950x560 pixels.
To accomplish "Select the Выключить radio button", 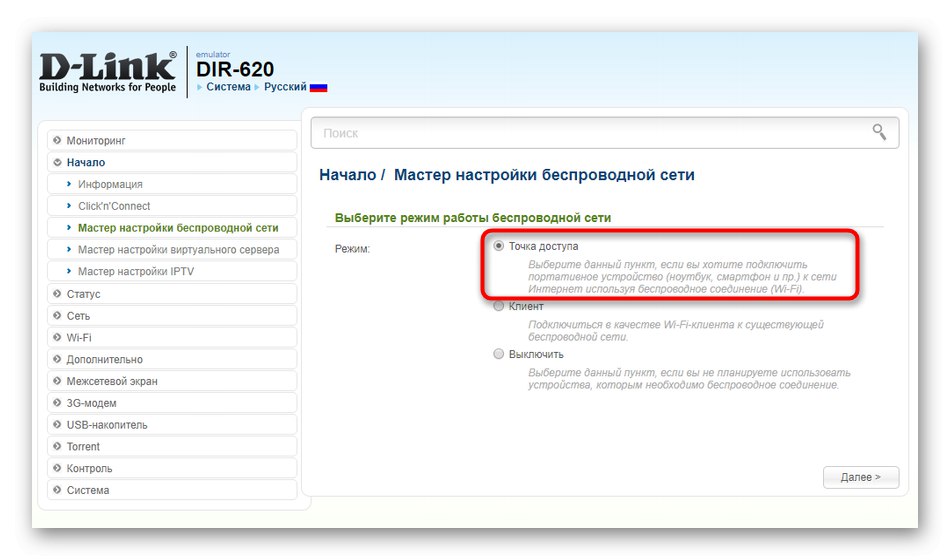I will pyautogui.click(x=499, y=354).
